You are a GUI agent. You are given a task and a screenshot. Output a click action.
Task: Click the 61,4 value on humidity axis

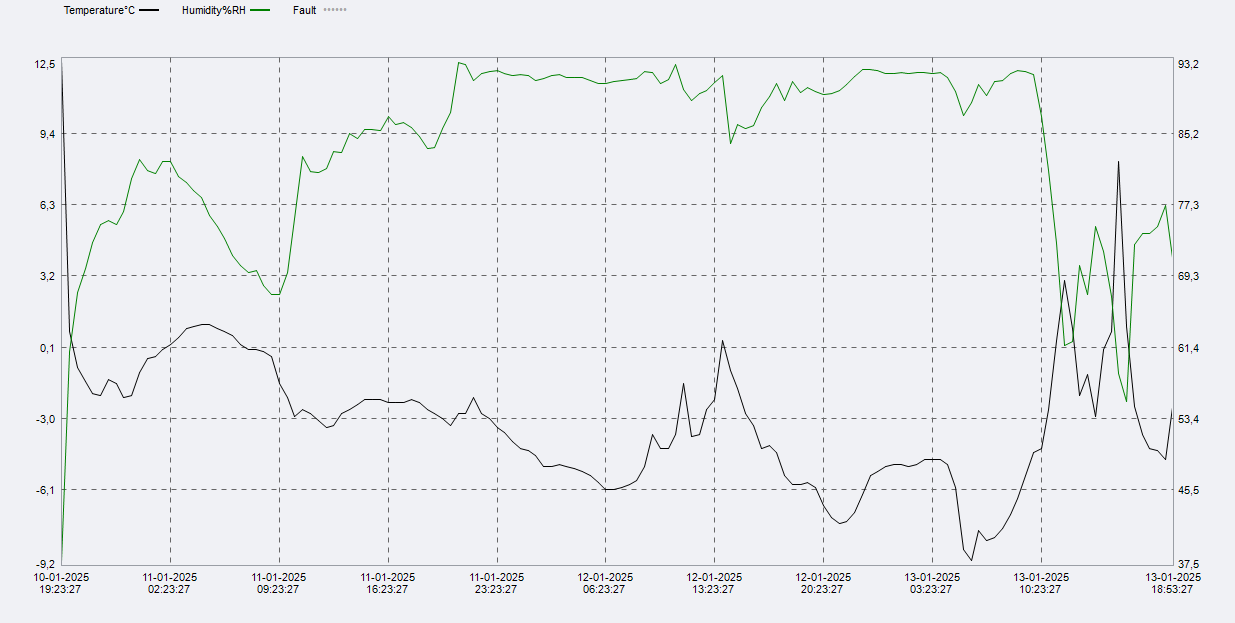1188,348
